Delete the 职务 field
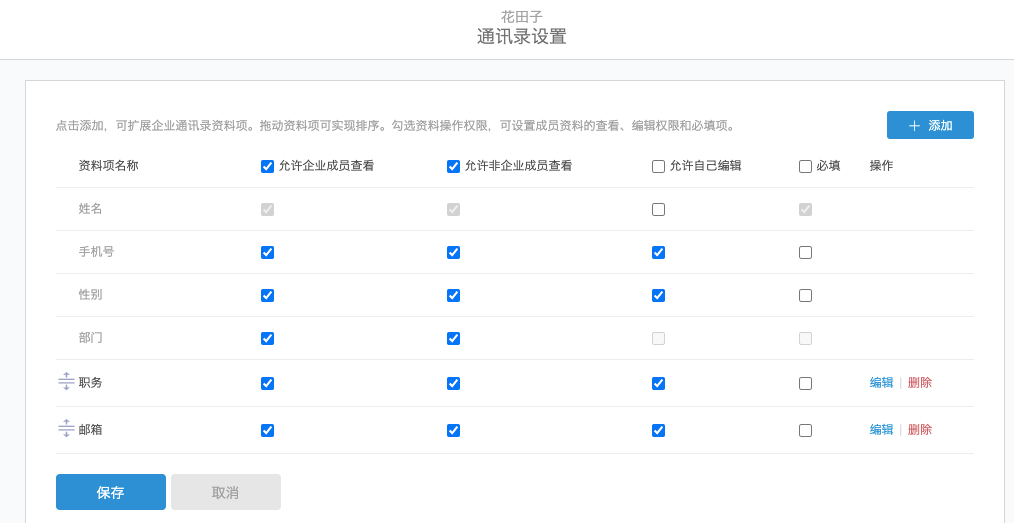The image size is (1014, 523). (x=920, y=383)
